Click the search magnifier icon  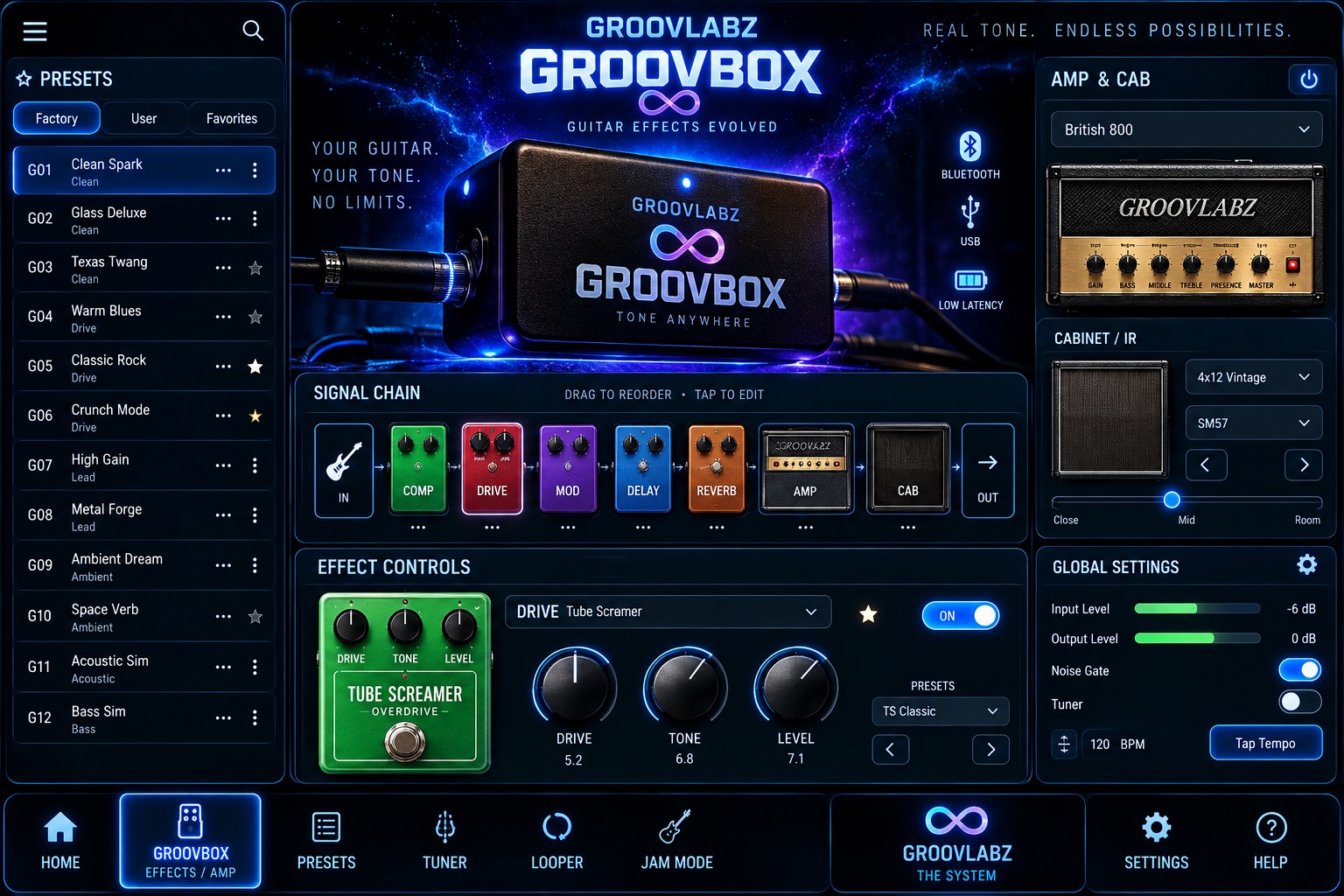coord(253,31)
